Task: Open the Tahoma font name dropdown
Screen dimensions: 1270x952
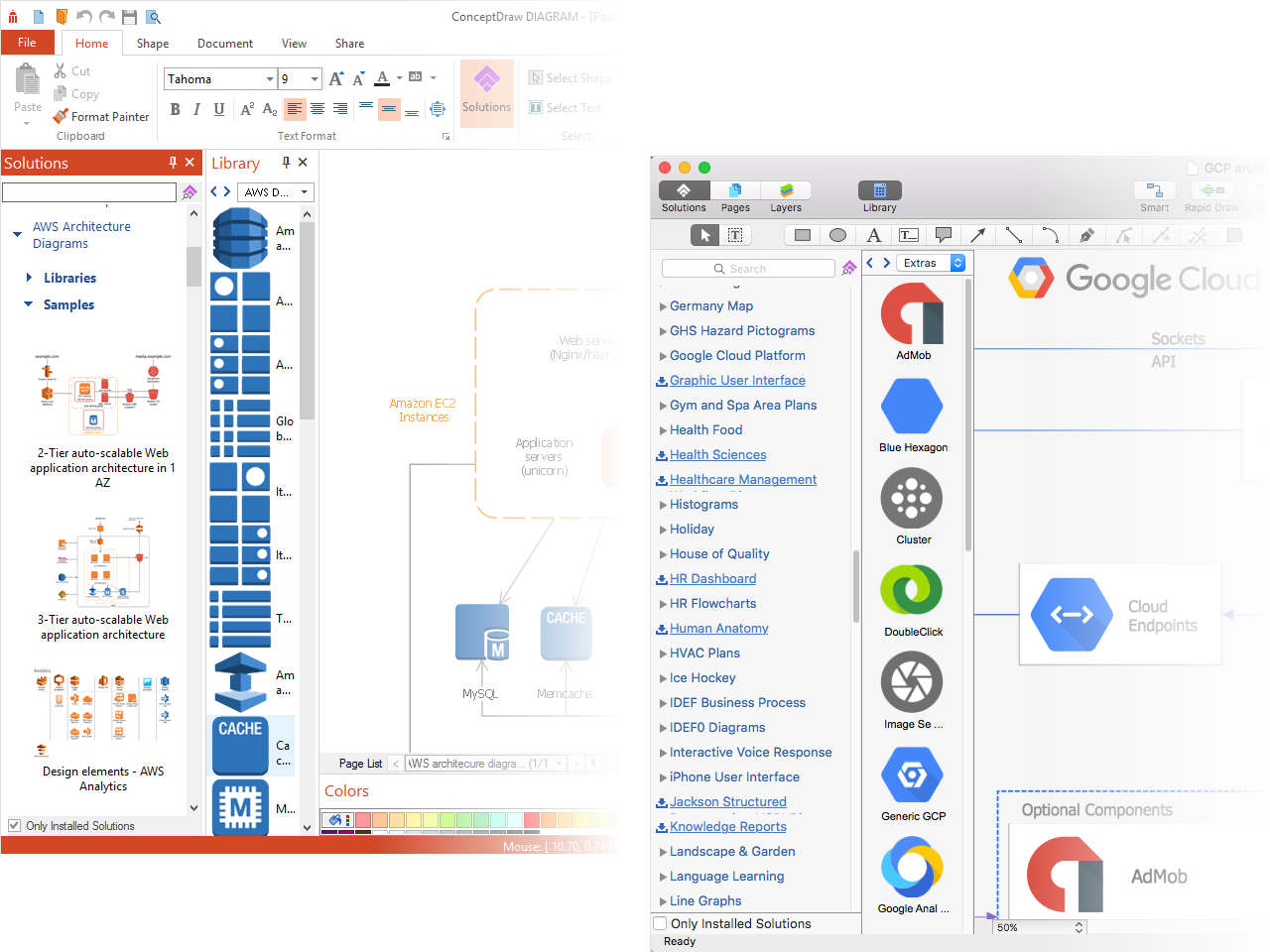Action: 270,79
